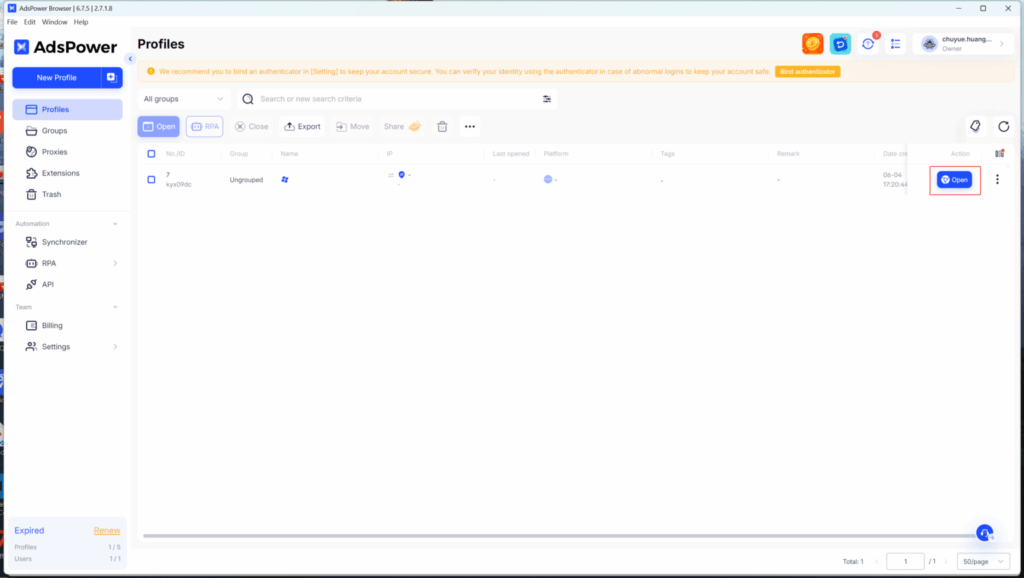Click the user avatar icon
Image resolution: width=1024 pixels, height=578 pixels.
coord(929,44)
